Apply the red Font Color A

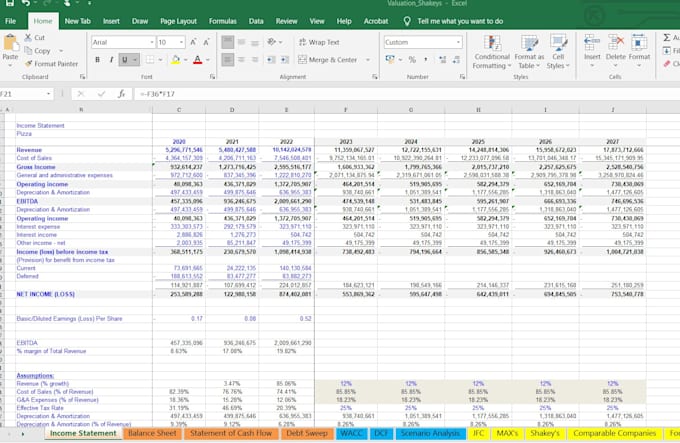pyautogui.click(x=197, y=60)
